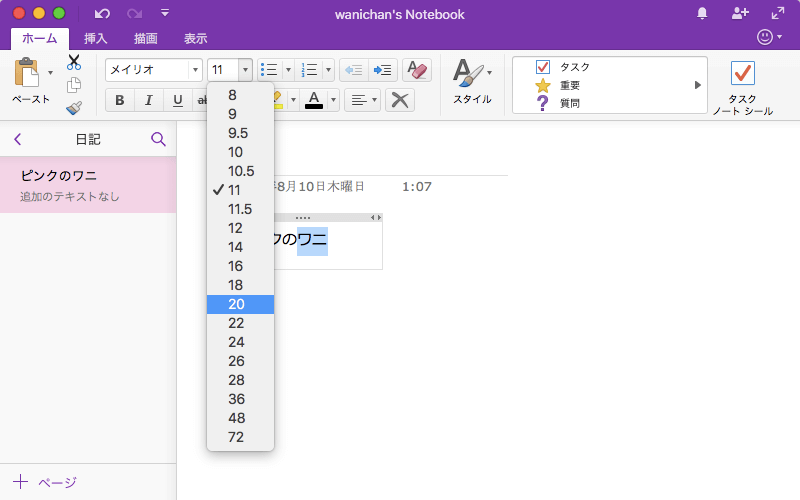Screen dimensions: 800x500
Task: Choose font size 36
Action: pyautogui.click(x=240, y=399)
